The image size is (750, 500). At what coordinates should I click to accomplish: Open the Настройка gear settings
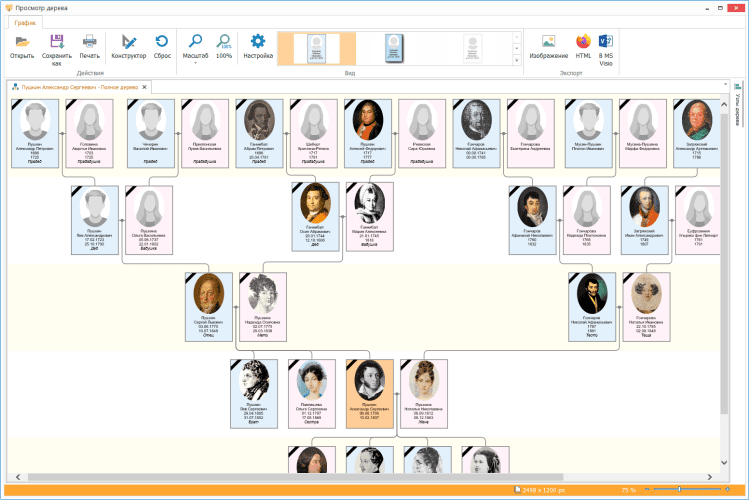(258, 47)
